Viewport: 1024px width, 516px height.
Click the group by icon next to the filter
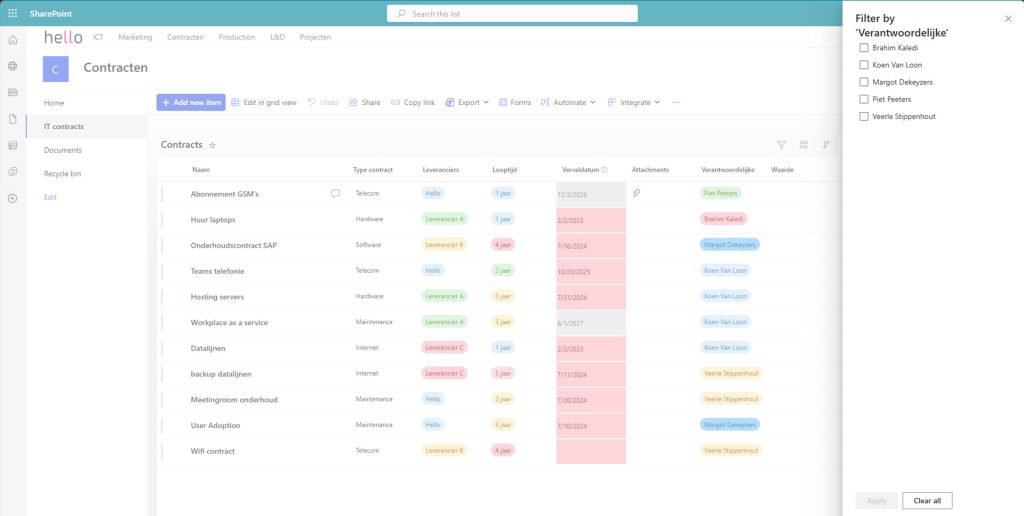tap(804, 144)
